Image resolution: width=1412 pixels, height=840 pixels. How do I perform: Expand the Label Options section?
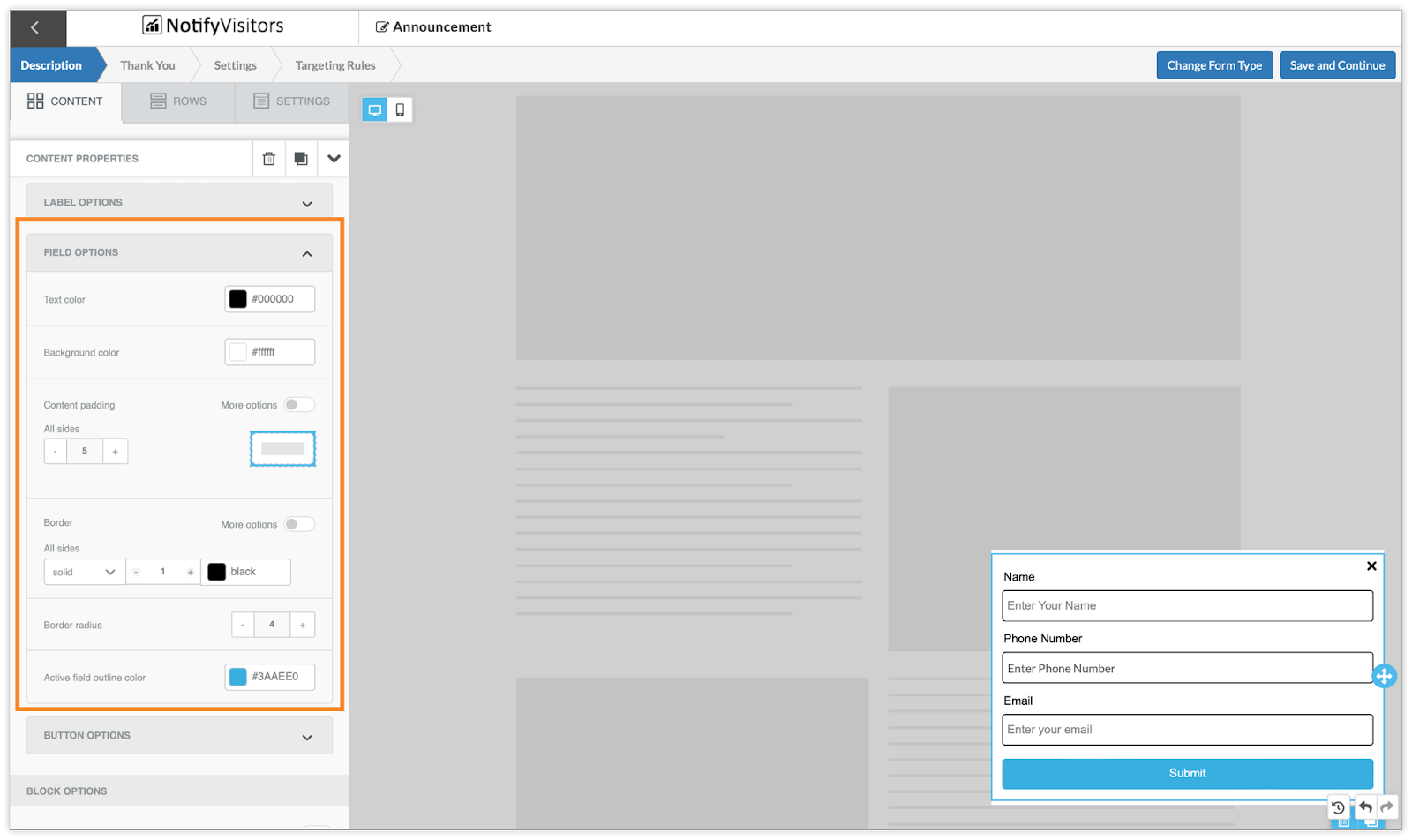[180, 202]
